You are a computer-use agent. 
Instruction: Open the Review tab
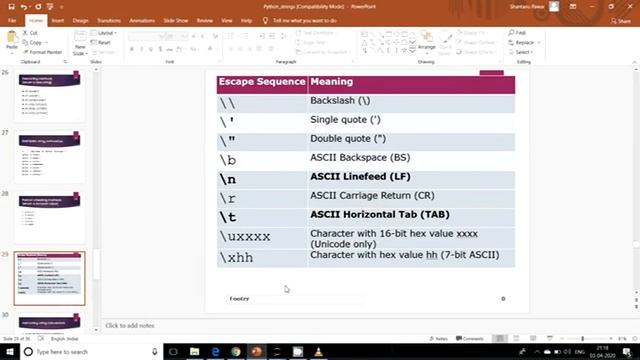click(x=204, y=20)
